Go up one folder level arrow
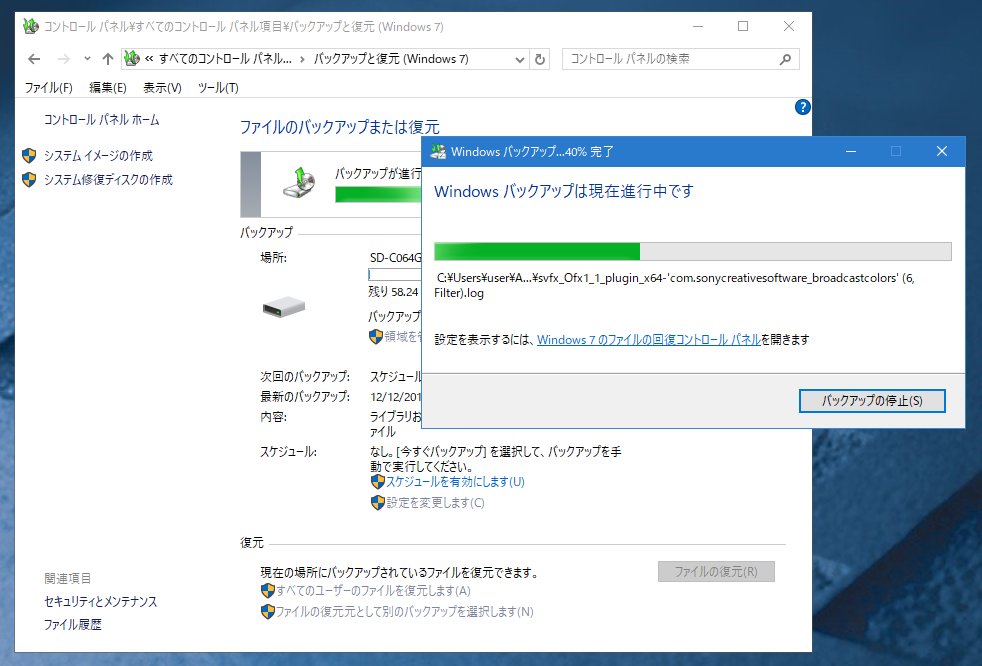Viewport: 982px width, 666px height. pos(108,59)
